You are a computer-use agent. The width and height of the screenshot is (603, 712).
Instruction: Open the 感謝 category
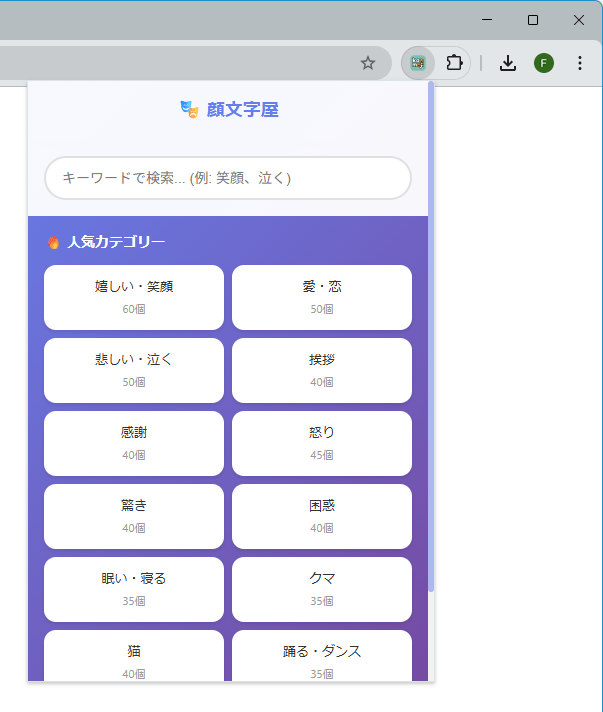(134, 443)
